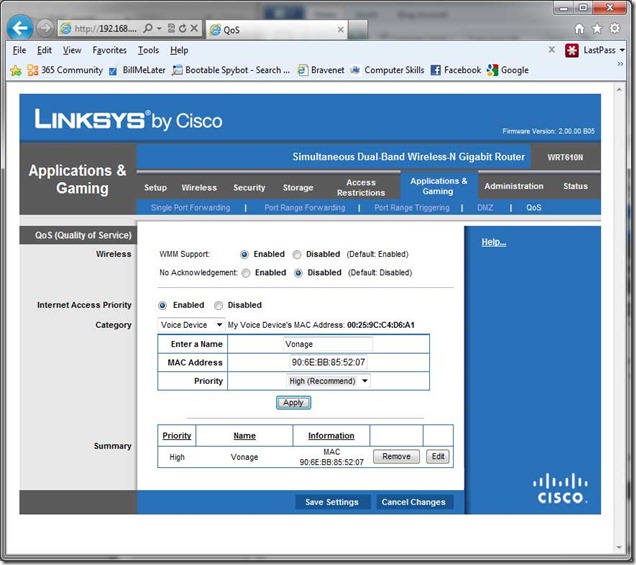Open the File menu

(x=19, y=50)
